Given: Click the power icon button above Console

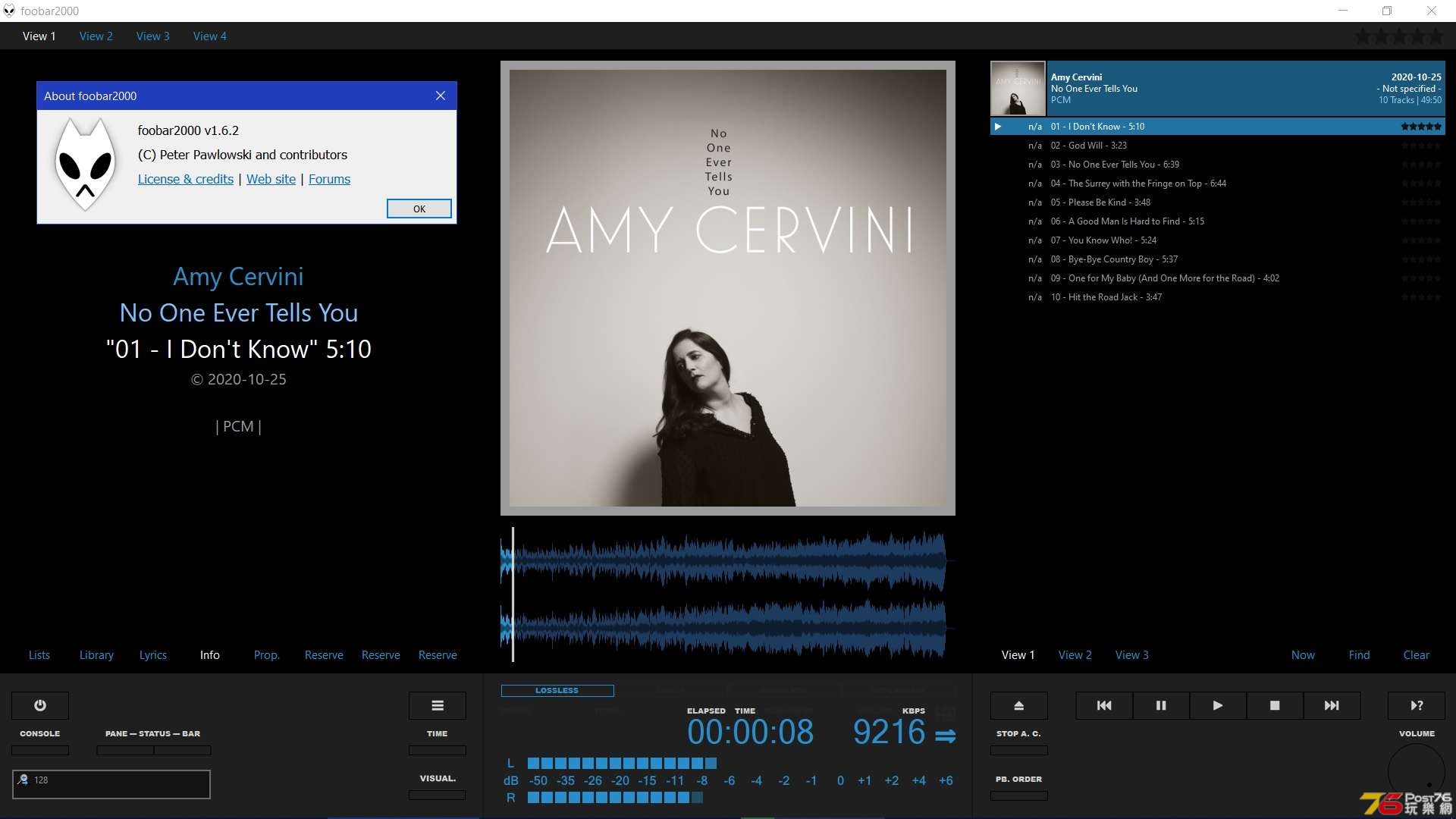Looking at the screenshot, I should 40,705.
